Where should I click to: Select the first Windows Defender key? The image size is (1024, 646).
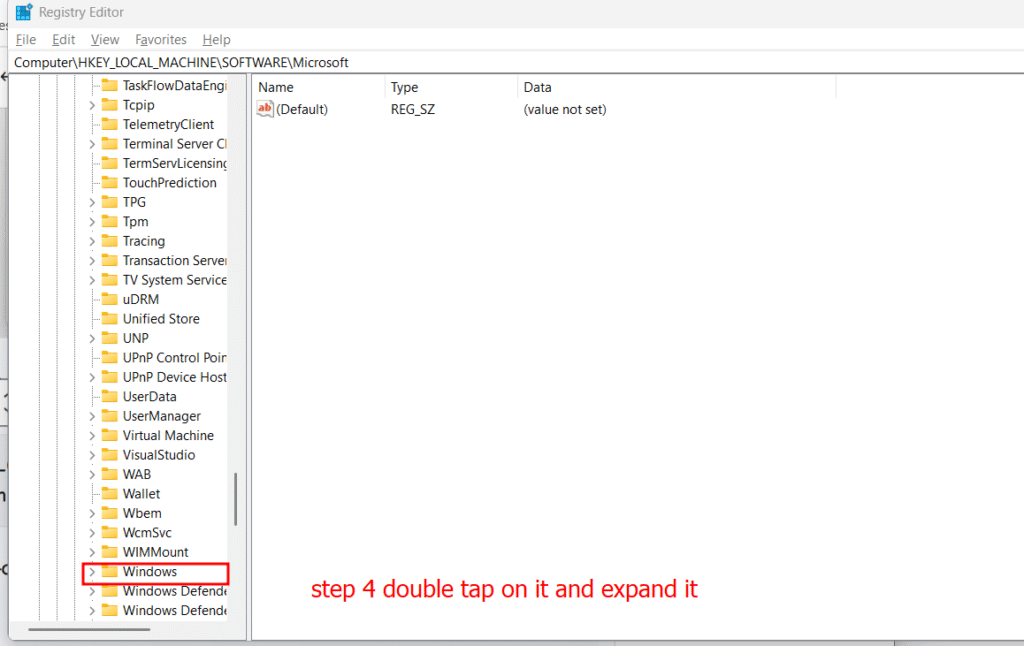coord(174,591)
